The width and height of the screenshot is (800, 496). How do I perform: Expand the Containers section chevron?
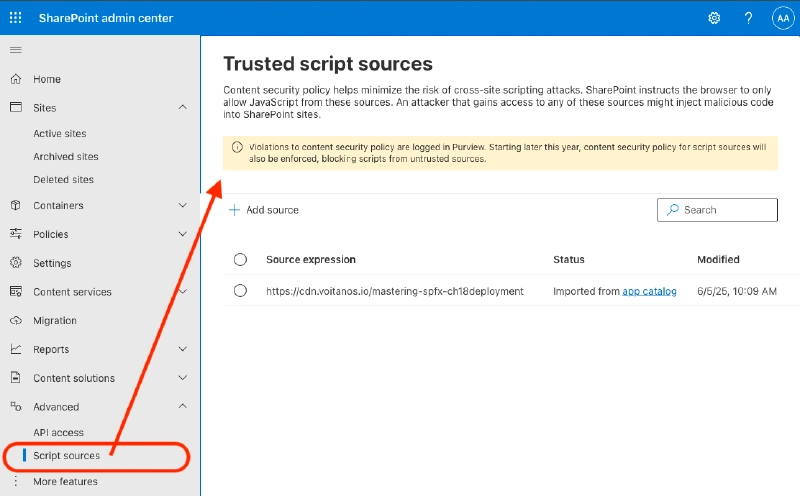(183, 205)
